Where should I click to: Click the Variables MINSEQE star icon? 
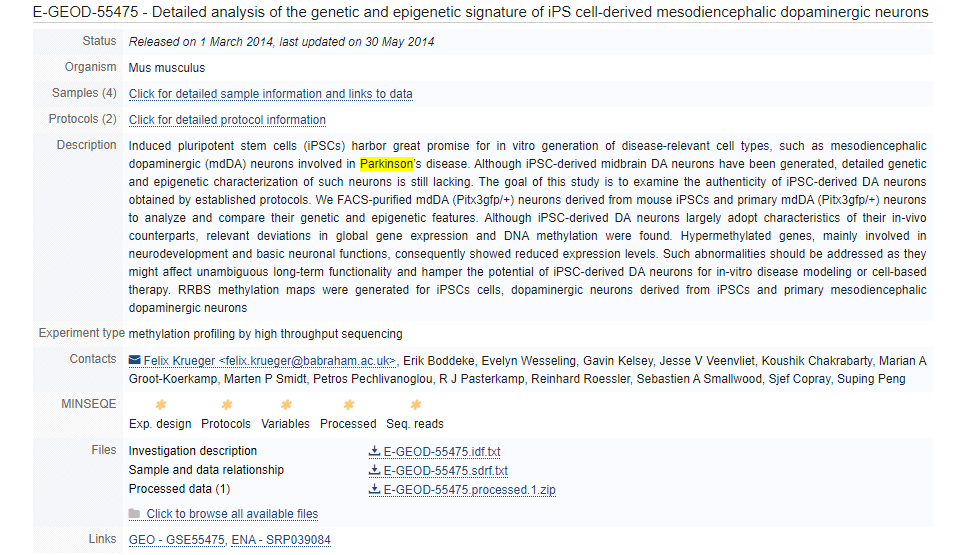coord(286,405)
